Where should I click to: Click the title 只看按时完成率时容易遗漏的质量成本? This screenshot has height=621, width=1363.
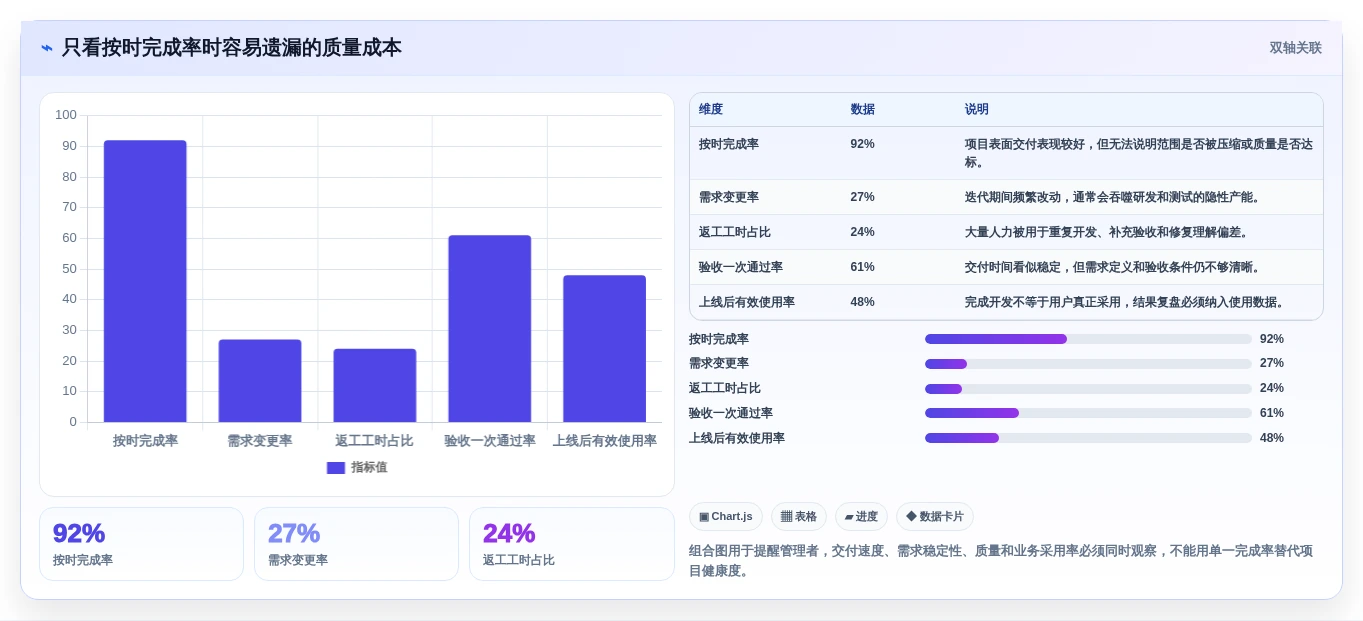(x=232, y=48)
